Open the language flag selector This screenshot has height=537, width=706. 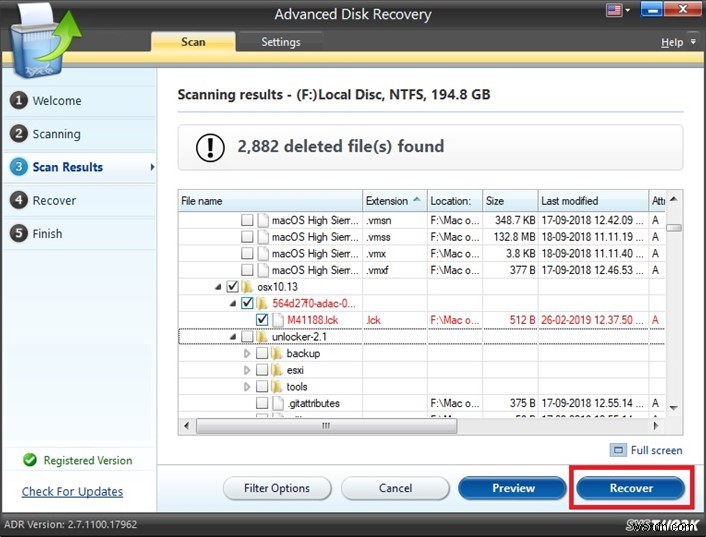click(618, 9)
